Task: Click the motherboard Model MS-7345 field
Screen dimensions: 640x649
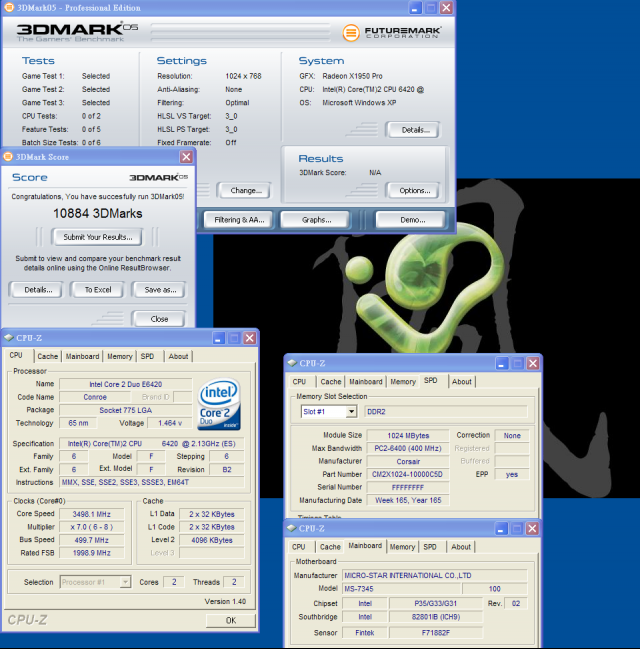Action: click(x=402, y=589)
